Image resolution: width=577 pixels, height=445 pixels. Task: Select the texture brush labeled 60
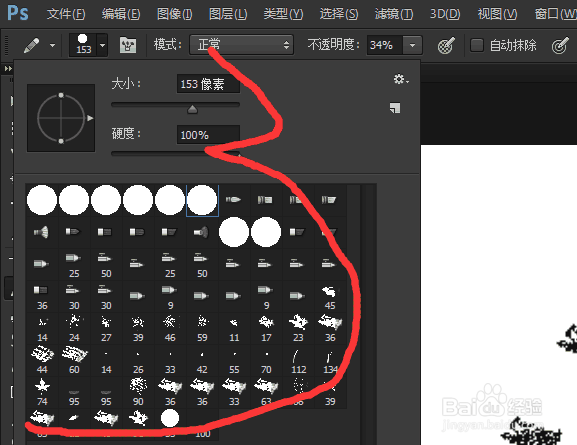click(x=74, y=360)
